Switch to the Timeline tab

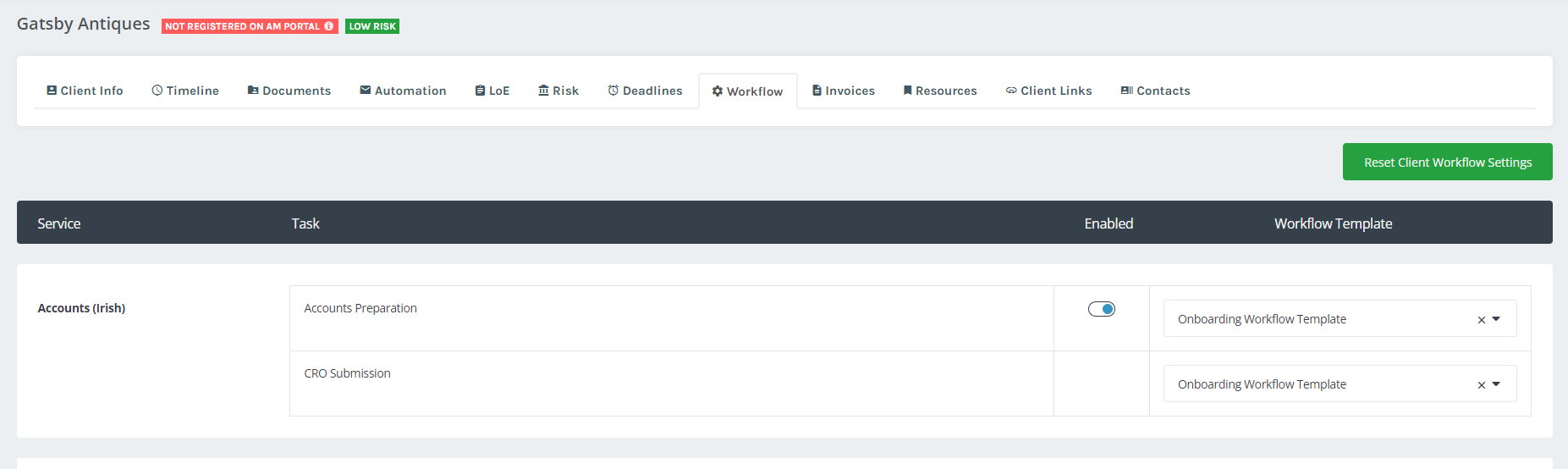tap(185, 91)
